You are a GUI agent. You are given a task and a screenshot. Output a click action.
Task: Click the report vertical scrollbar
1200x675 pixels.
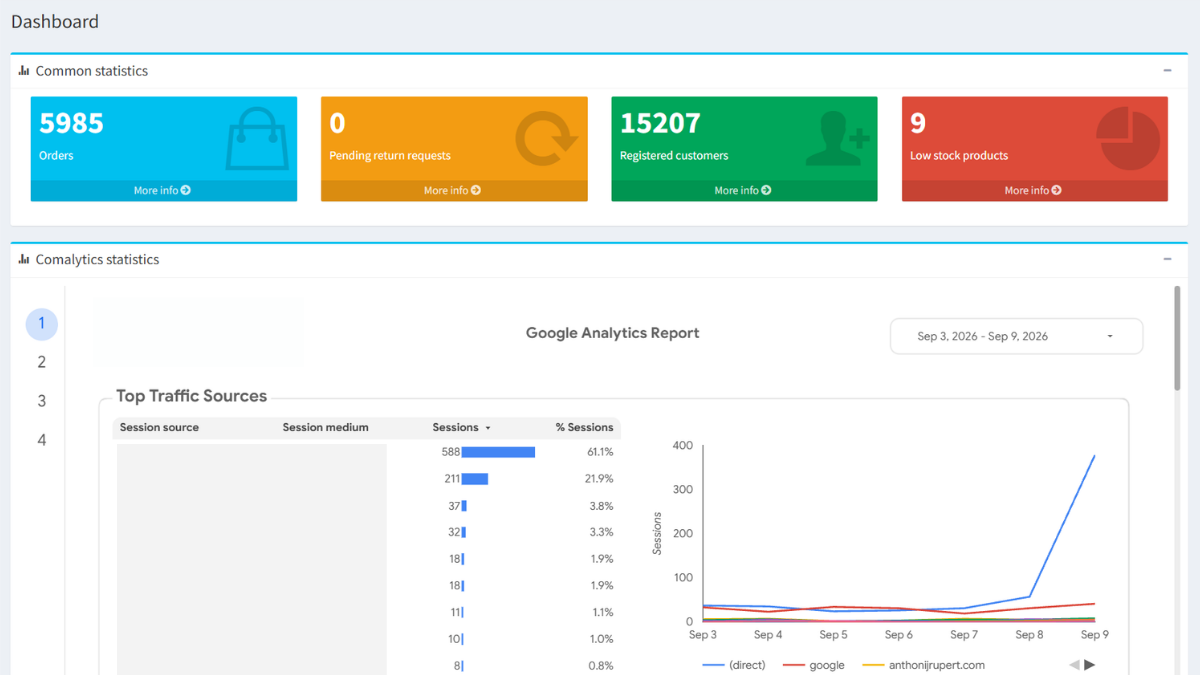click(1177, 339)
